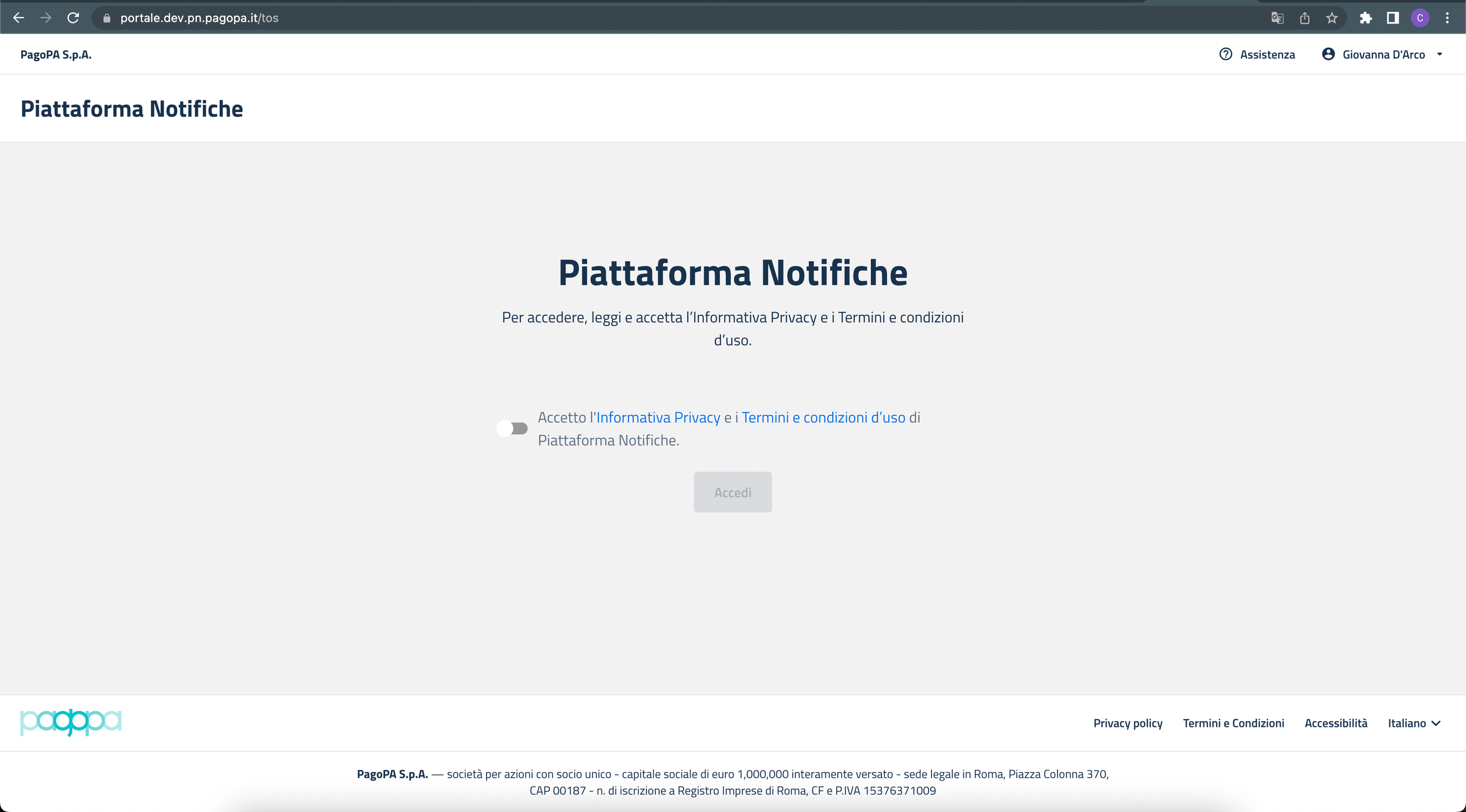Open the Google Translate icon in address bar
Image resolution: width=1466 pixels, height=812 pixels.
1277,17
